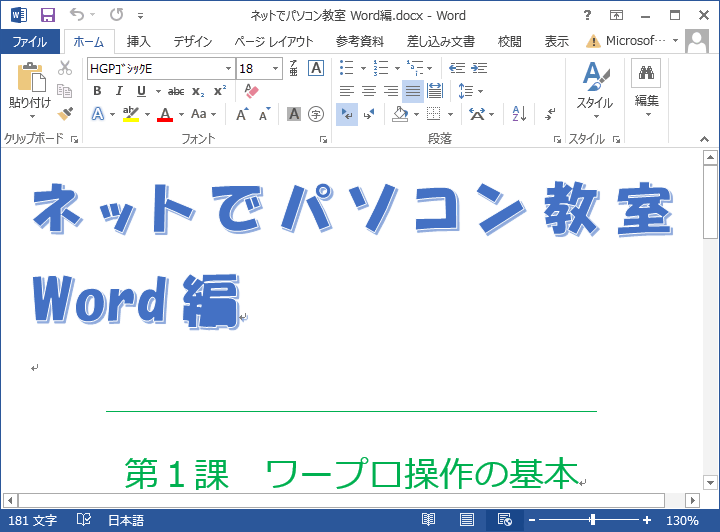Decrease paragraph indent

coord(456,68)
